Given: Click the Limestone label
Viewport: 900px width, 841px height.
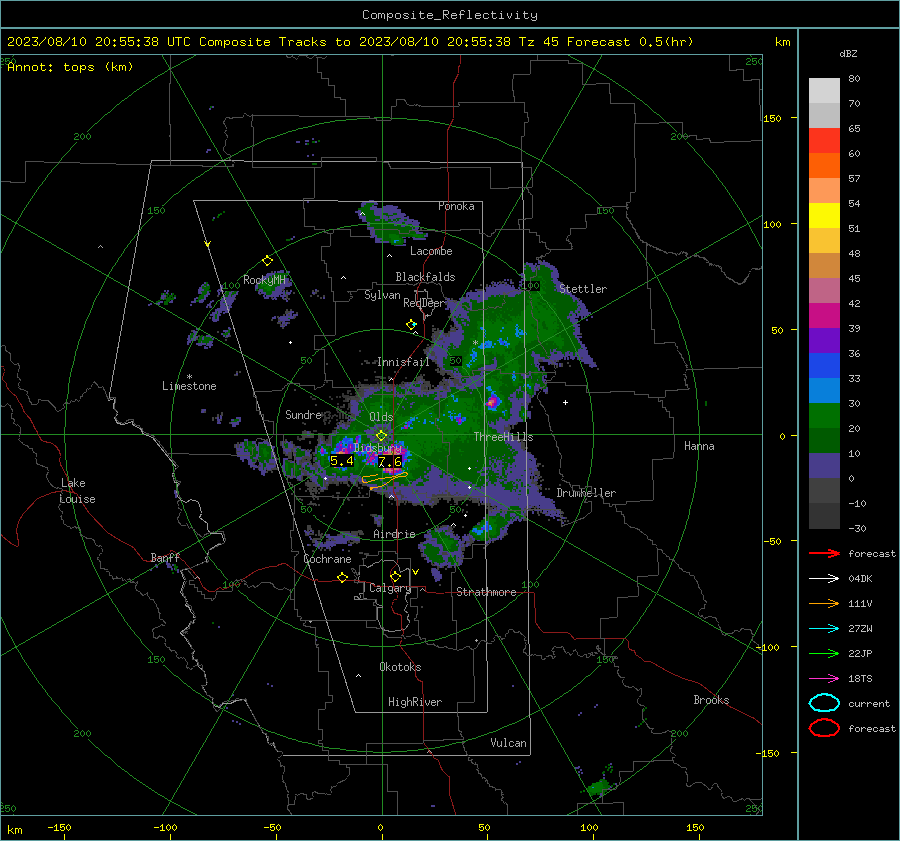Looking at the screenshot, I should pyautogui.click(x=189, y=386).
